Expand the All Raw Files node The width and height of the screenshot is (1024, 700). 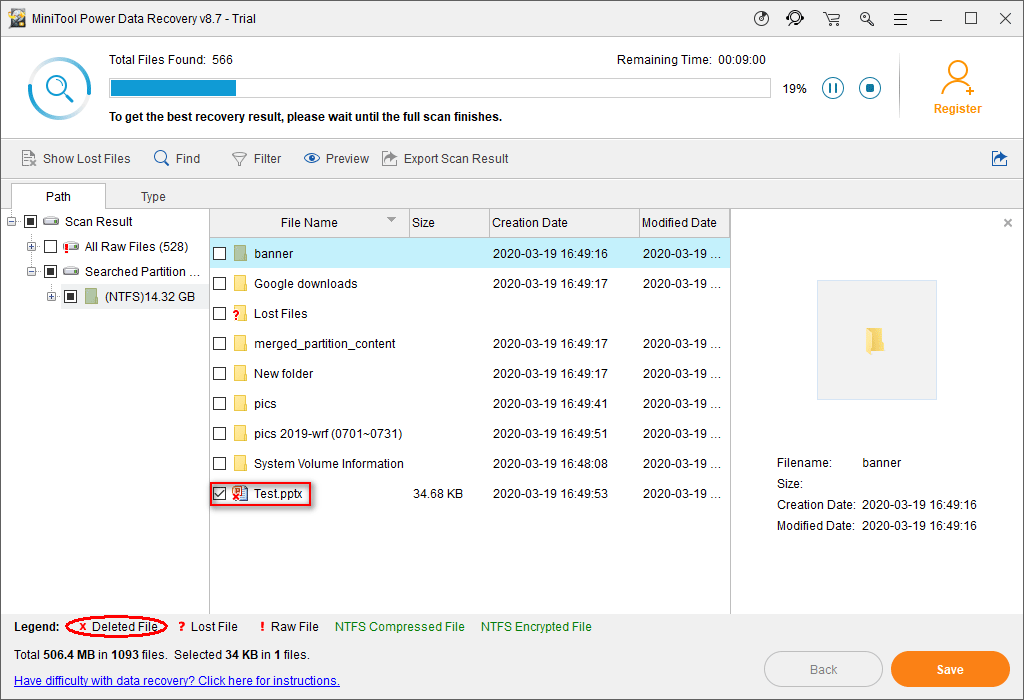coord(31,247)
